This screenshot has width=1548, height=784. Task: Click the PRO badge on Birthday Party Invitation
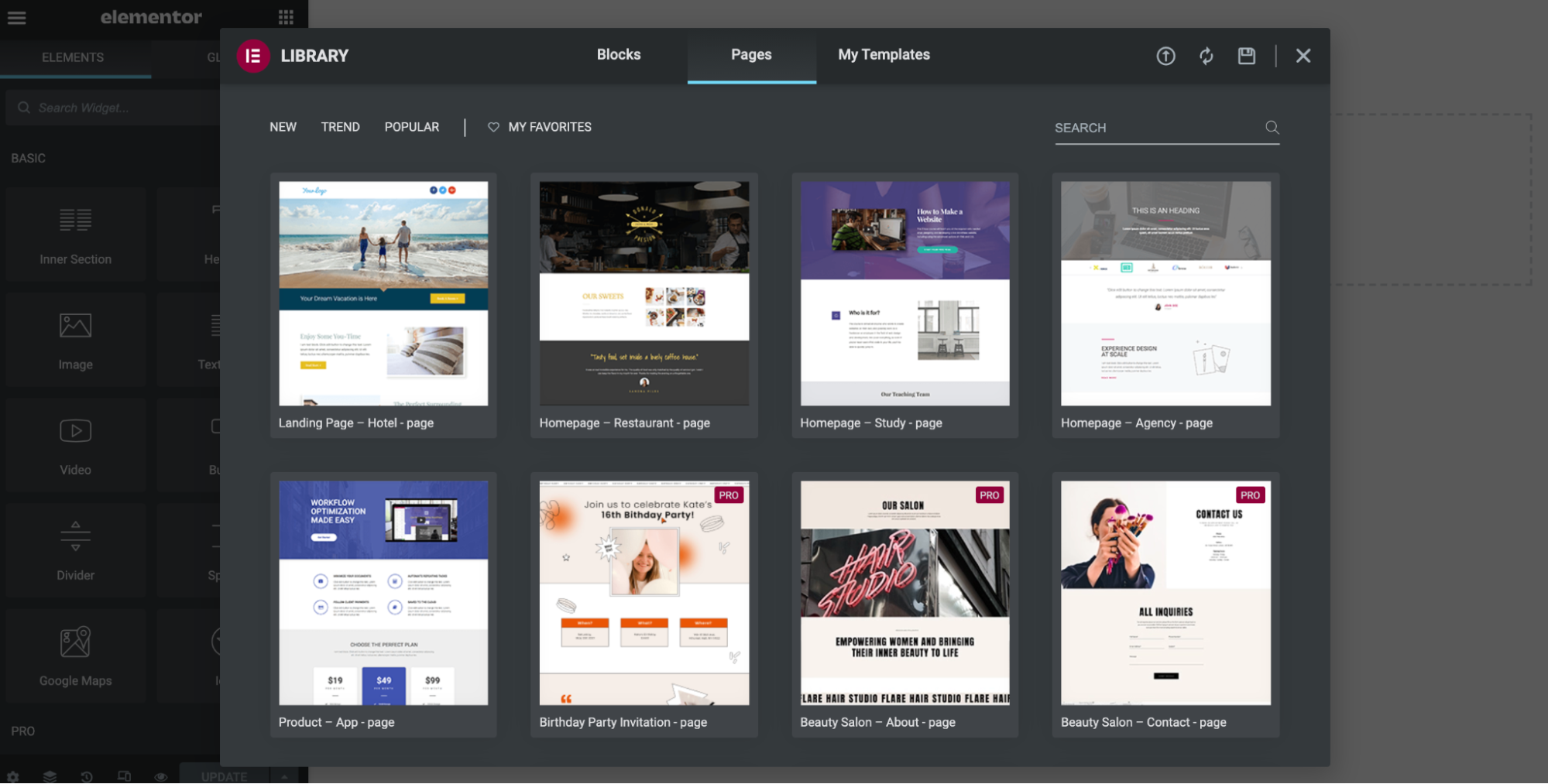pyautogui.click(x=729, y=495)
